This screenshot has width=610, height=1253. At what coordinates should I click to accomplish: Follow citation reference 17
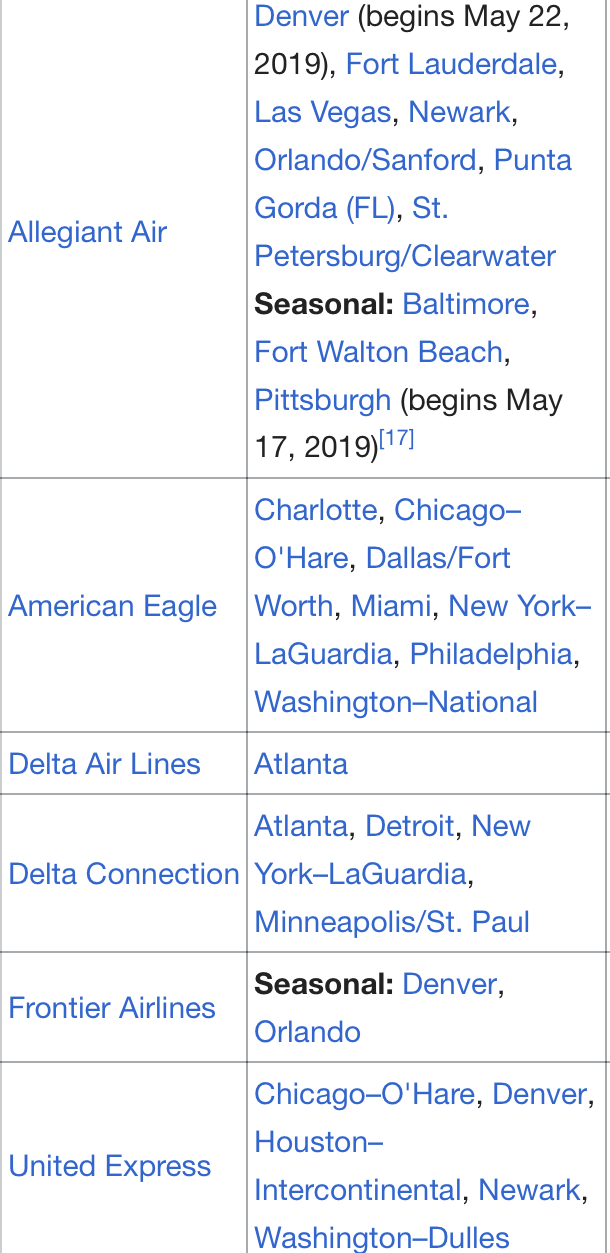[x=397, y=439]
